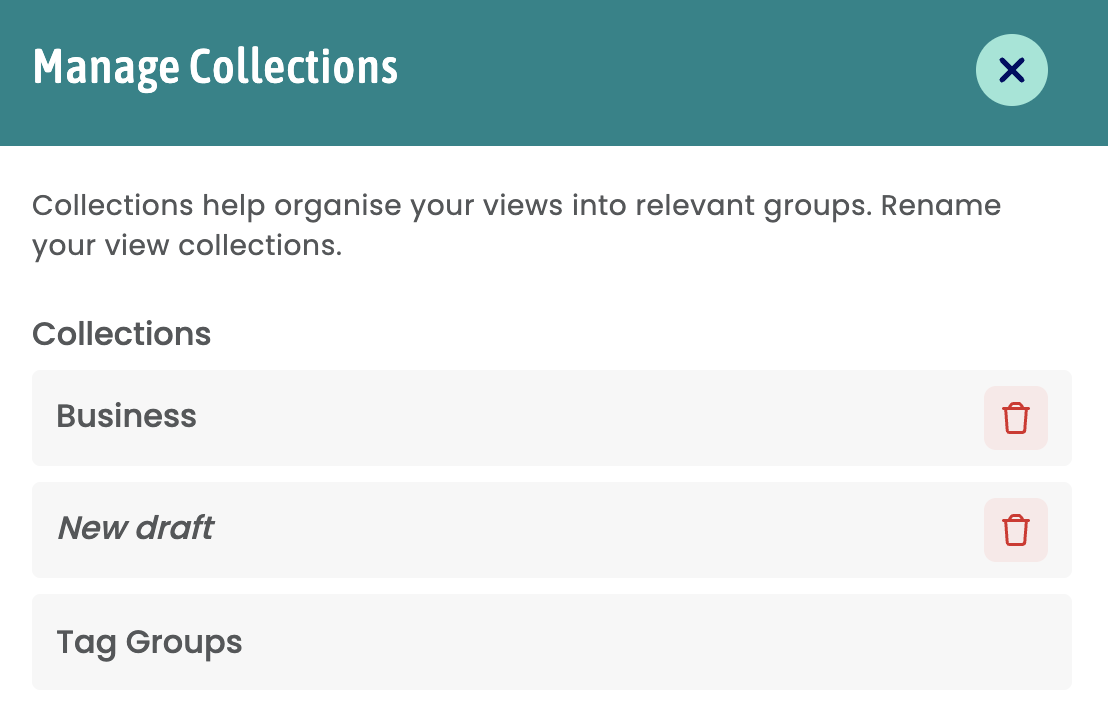Click the words New draft
This screenshot has height=724, width=1108.
point(136,528)
